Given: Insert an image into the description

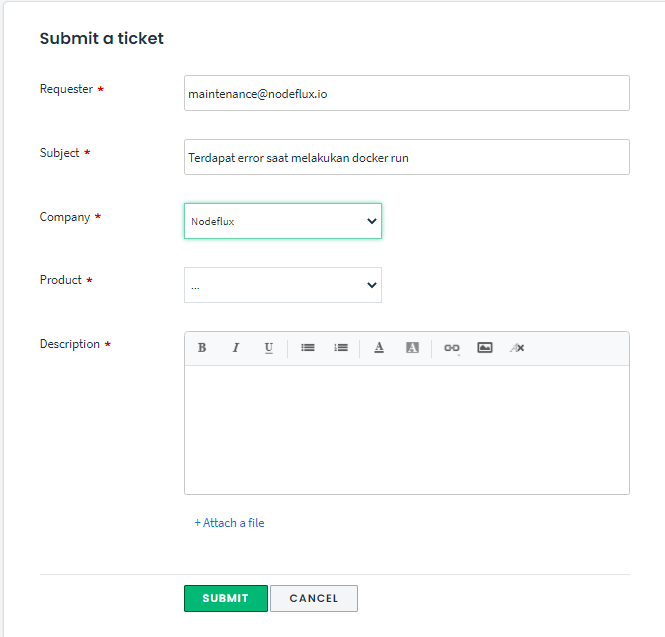Looking at the screenshot, I should point(485,348).
